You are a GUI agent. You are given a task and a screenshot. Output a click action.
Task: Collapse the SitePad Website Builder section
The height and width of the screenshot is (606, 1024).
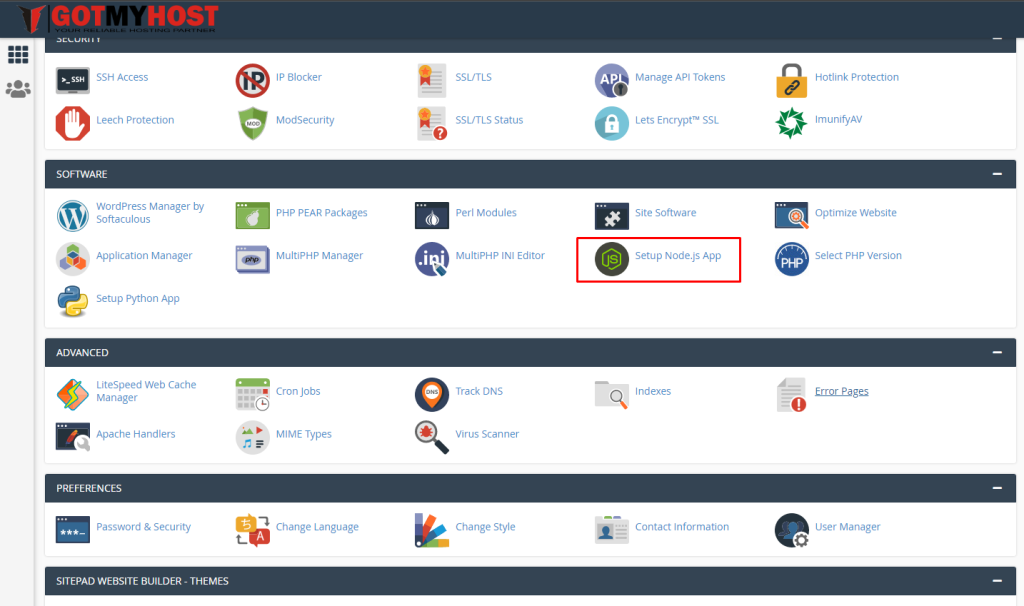point(996,581)
